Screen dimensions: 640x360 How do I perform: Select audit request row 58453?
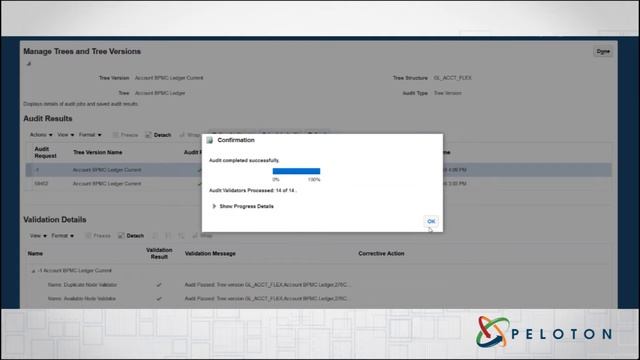click(x=318, y=184)
